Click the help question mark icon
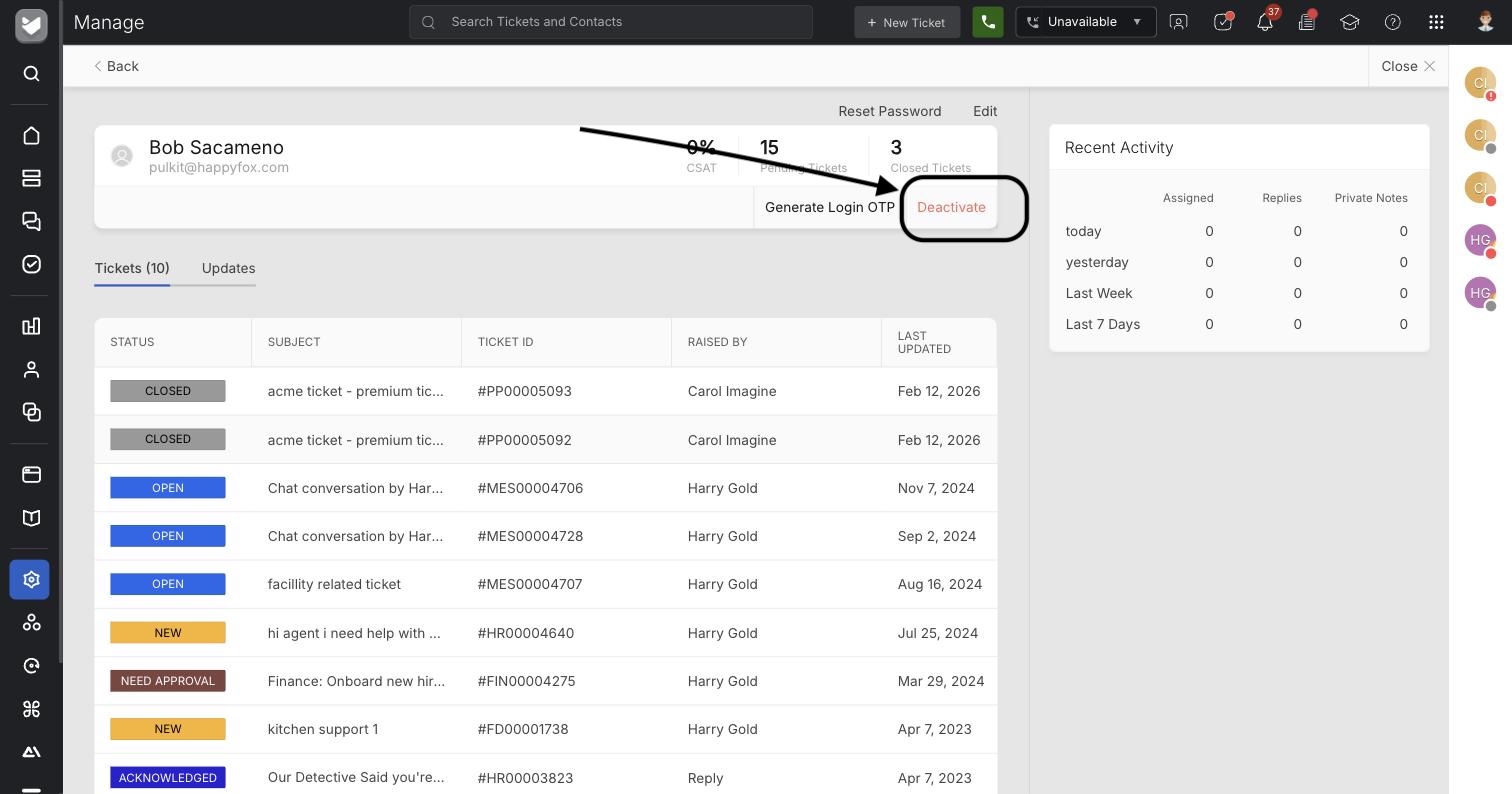Image resolution: width=1512 pixels, height=794 pixels. 1393,22
